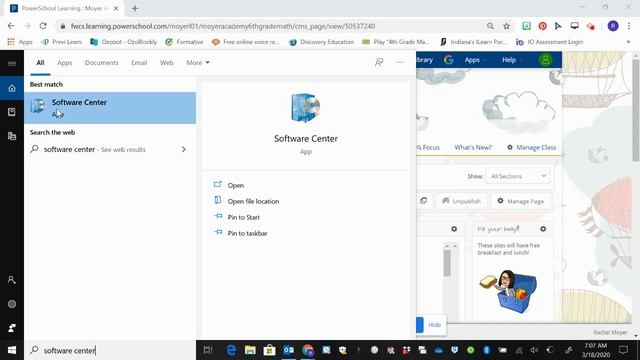
Task: Open the user account icon in the Start sidebar
Action: 12,280
